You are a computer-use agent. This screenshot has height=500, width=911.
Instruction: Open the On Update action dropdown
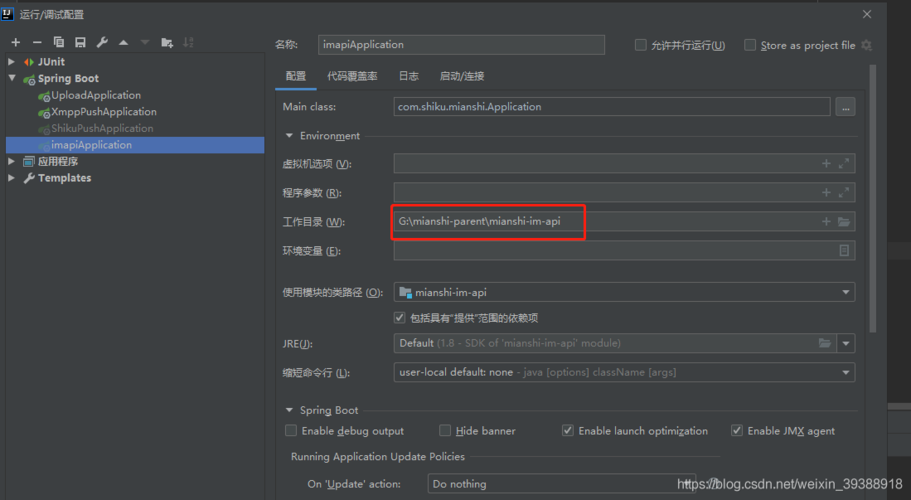pos(561,484)
